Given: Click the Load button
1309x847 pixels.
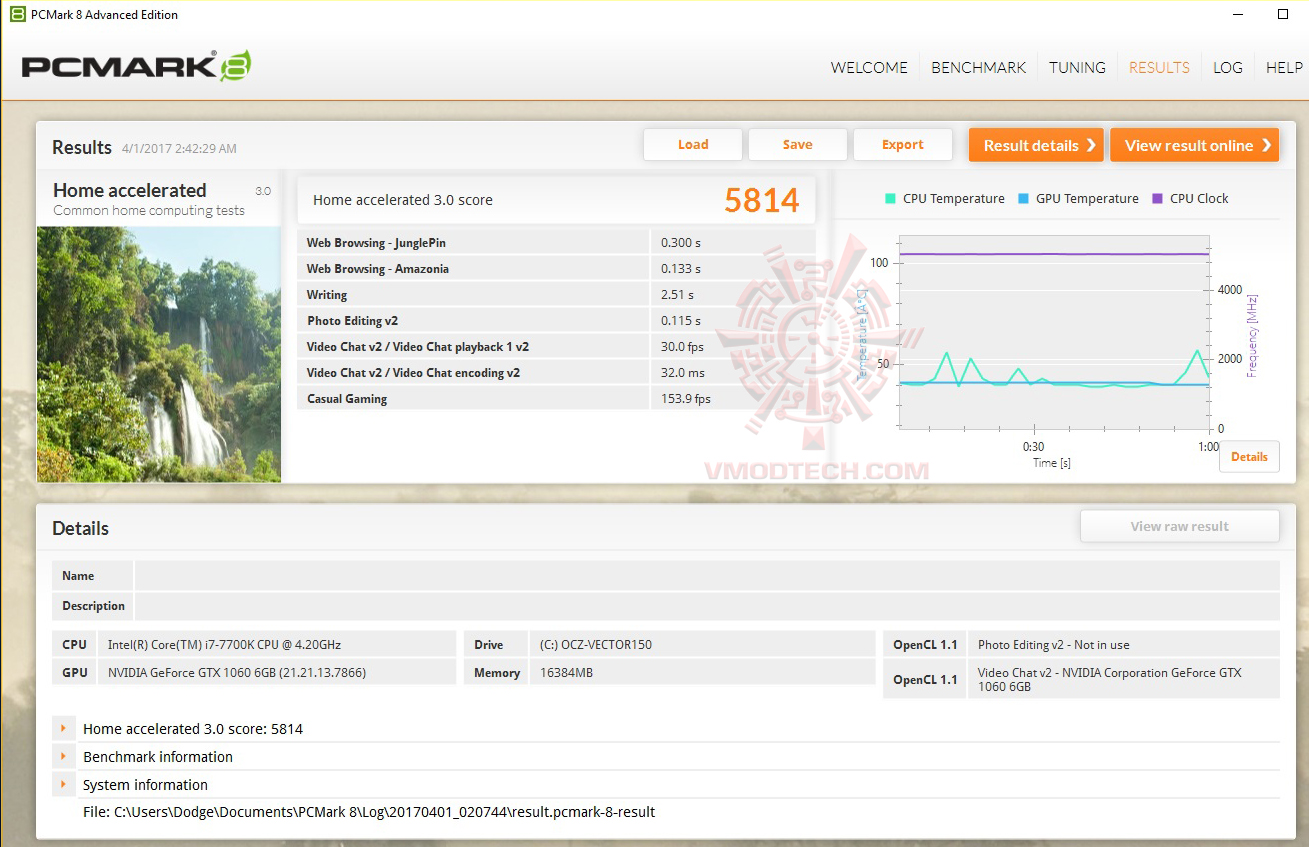Looking at the screenshot, I should [693, 145].
